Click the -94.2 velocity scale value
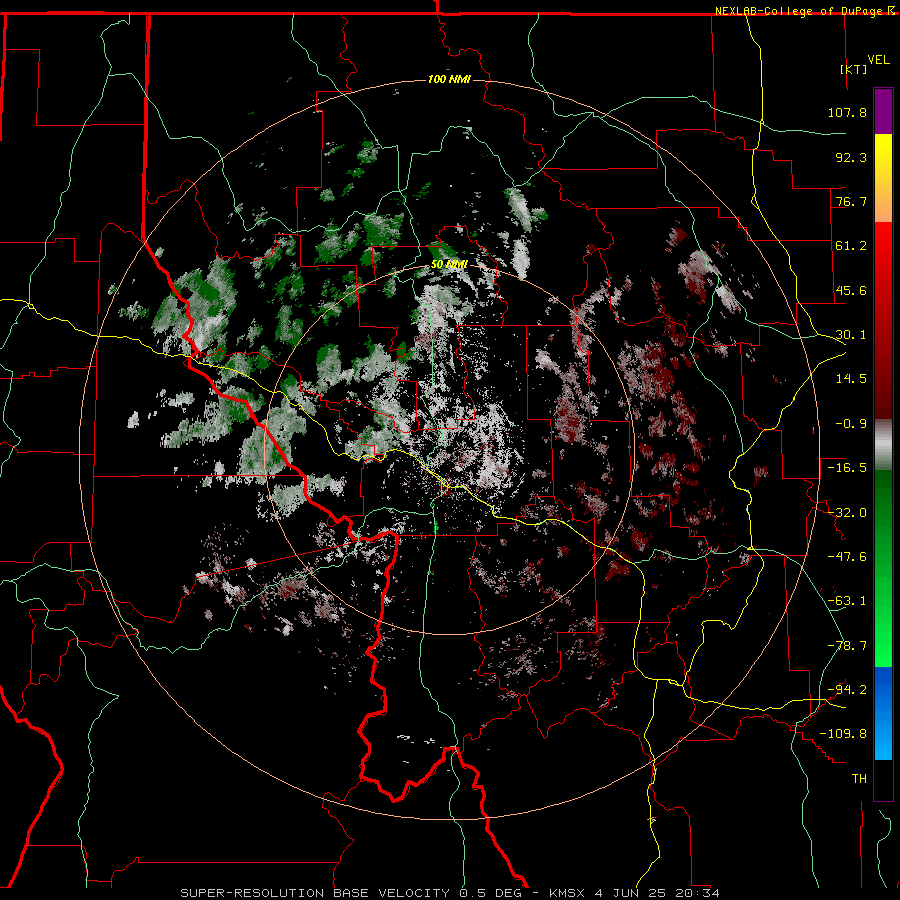Image resolution: width=900 pixels, height=900 pixels. (x=847, y=690)
